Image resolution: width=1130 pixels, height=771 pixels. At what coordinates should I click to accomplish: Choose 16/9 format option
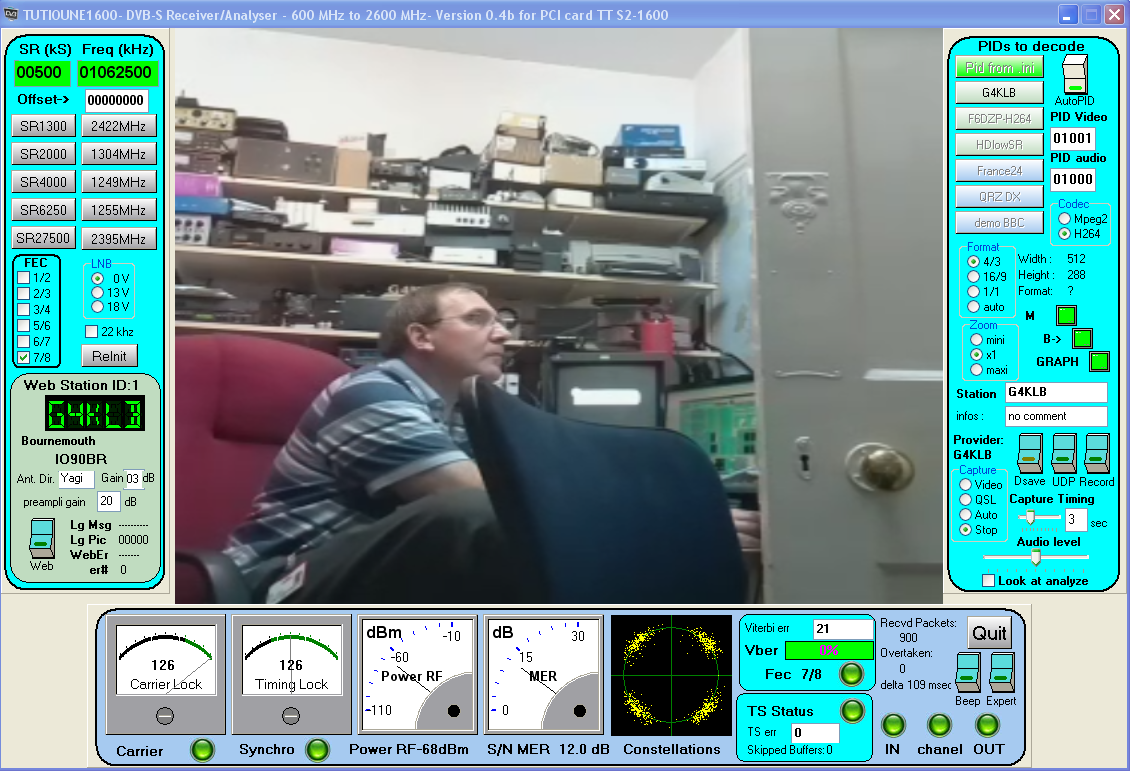(974, 276)
